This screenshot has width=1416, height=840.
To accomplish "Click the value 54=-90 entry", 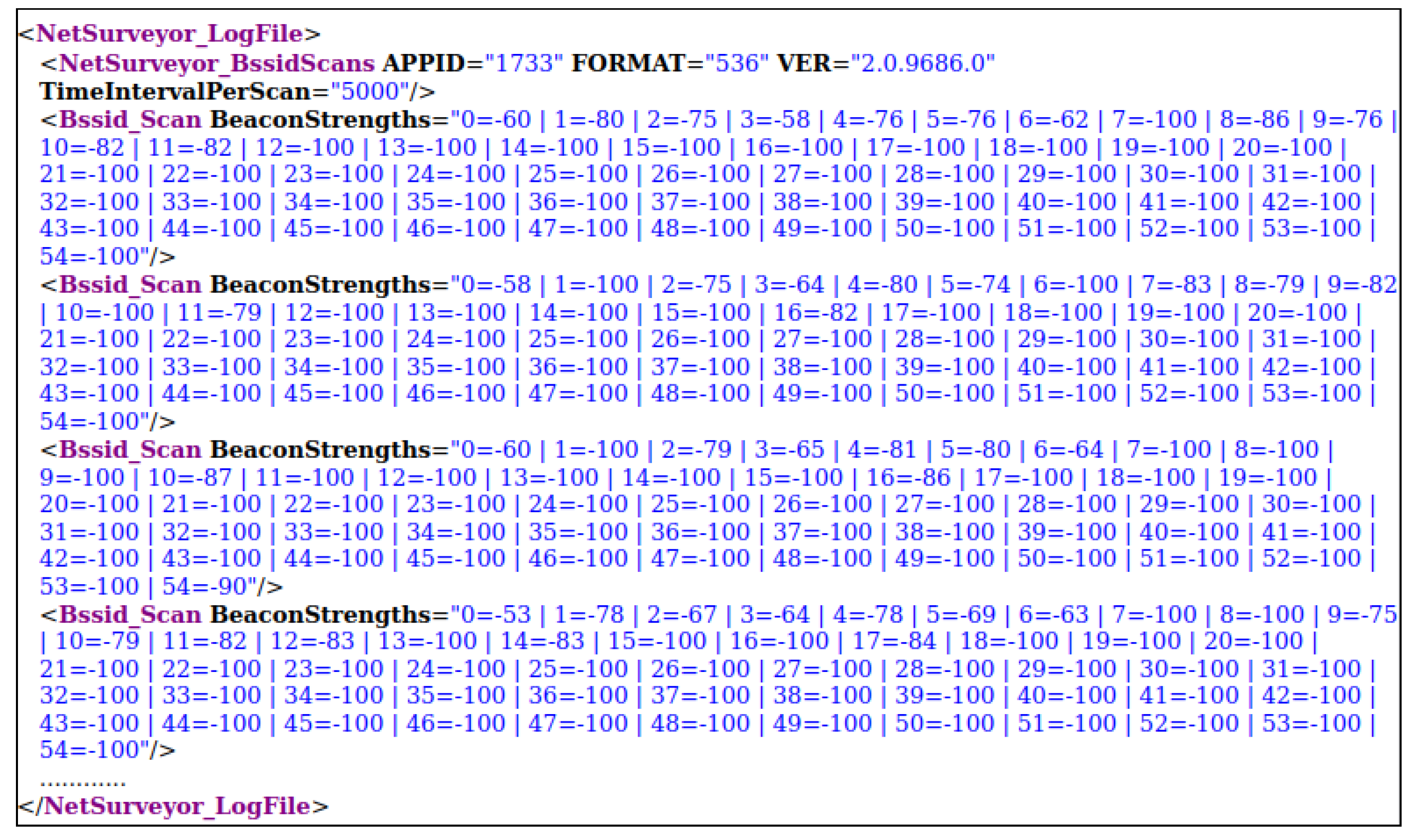I will pos(205,587).
